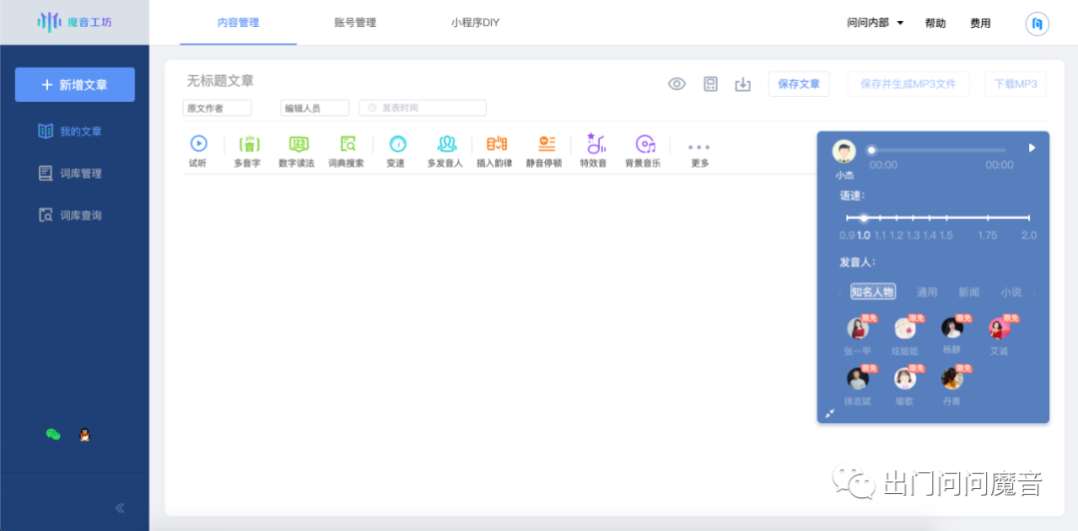Collapse the voice settings panel
Screen dimensions: 1078x531
(x=830, y=413)
